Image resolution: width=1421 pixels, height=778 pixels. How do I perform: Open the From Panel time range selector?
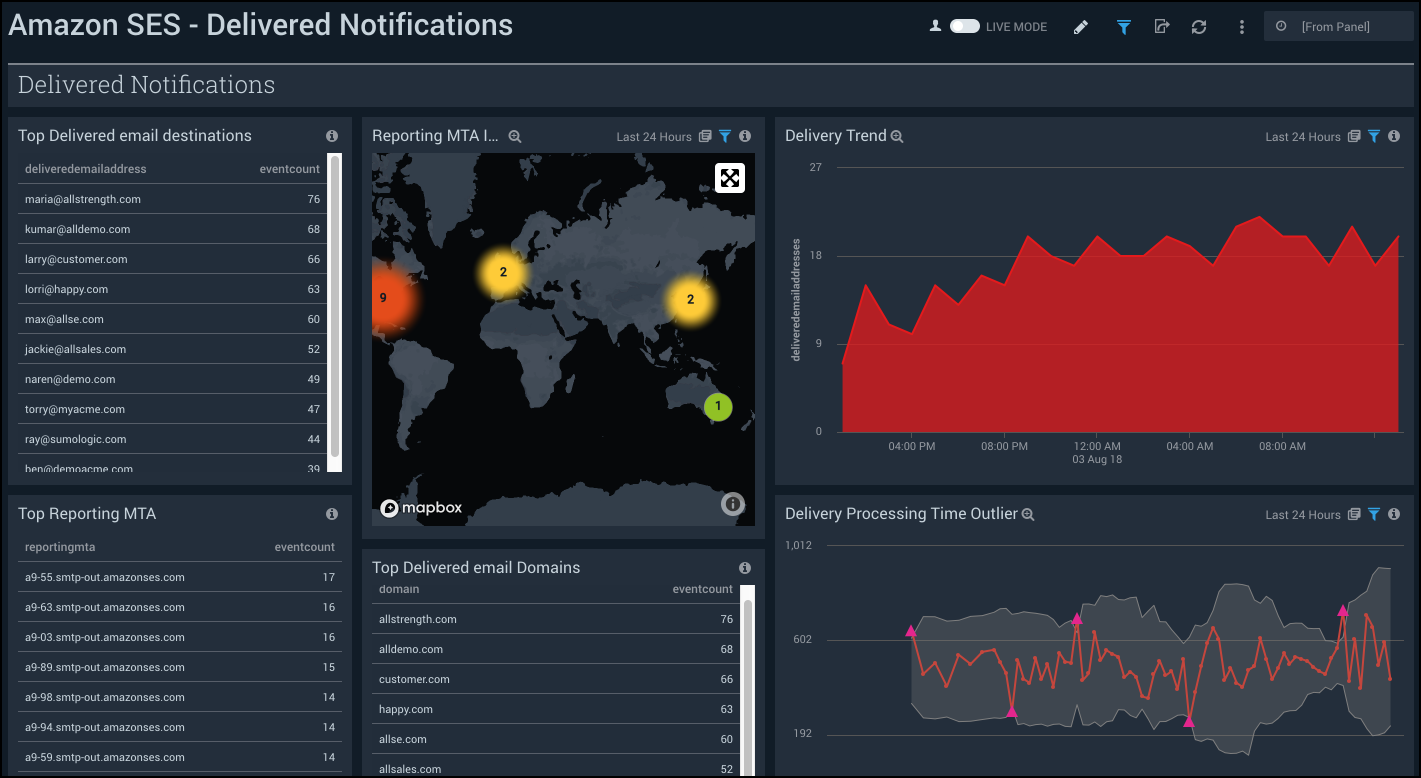(1338, 27)
